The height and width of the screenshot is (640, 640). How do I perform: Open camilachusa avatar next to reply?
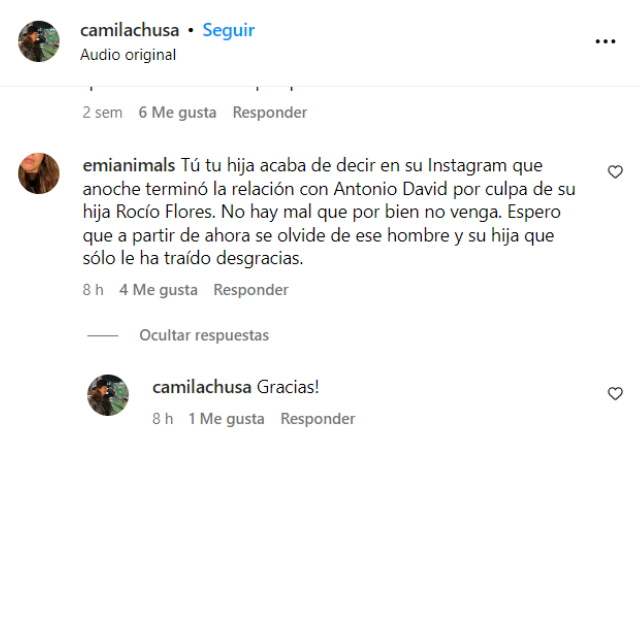[x=108, y=395]
